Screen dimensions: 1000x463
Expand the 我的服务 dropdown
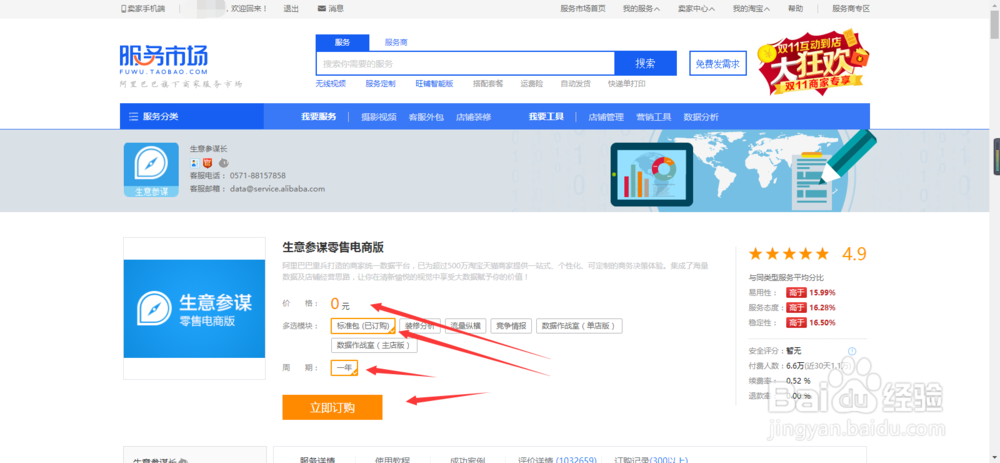tap(641, 8)
